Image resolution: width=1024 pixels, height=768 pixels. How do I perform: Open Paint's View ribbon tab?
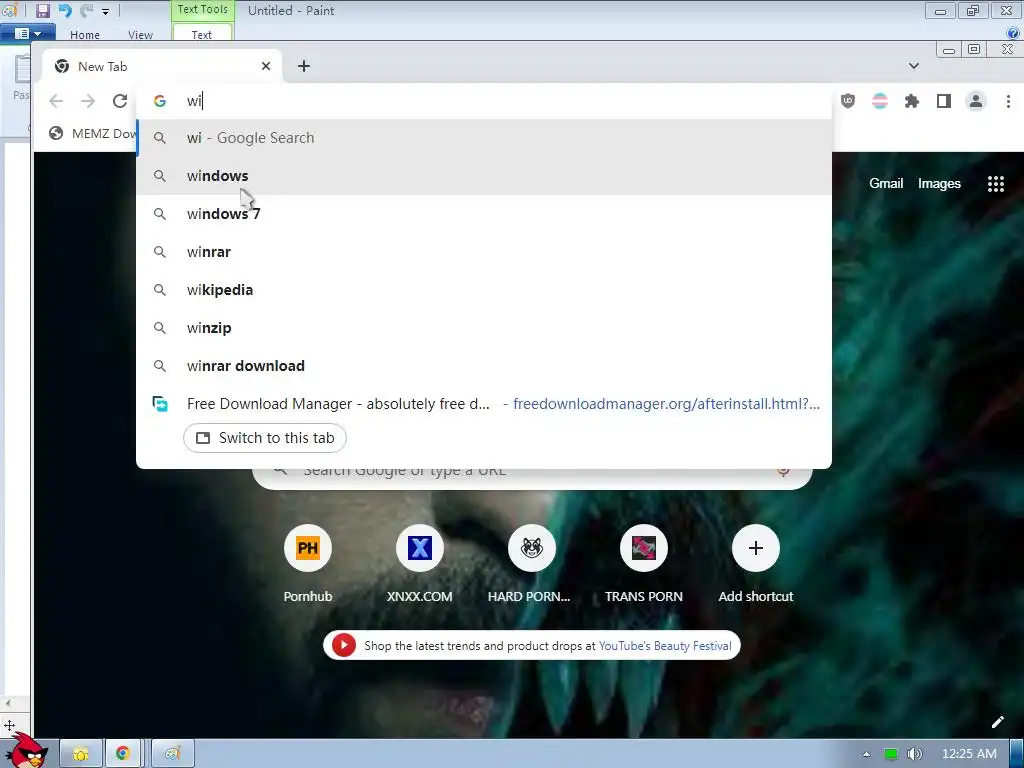(140, 35)
